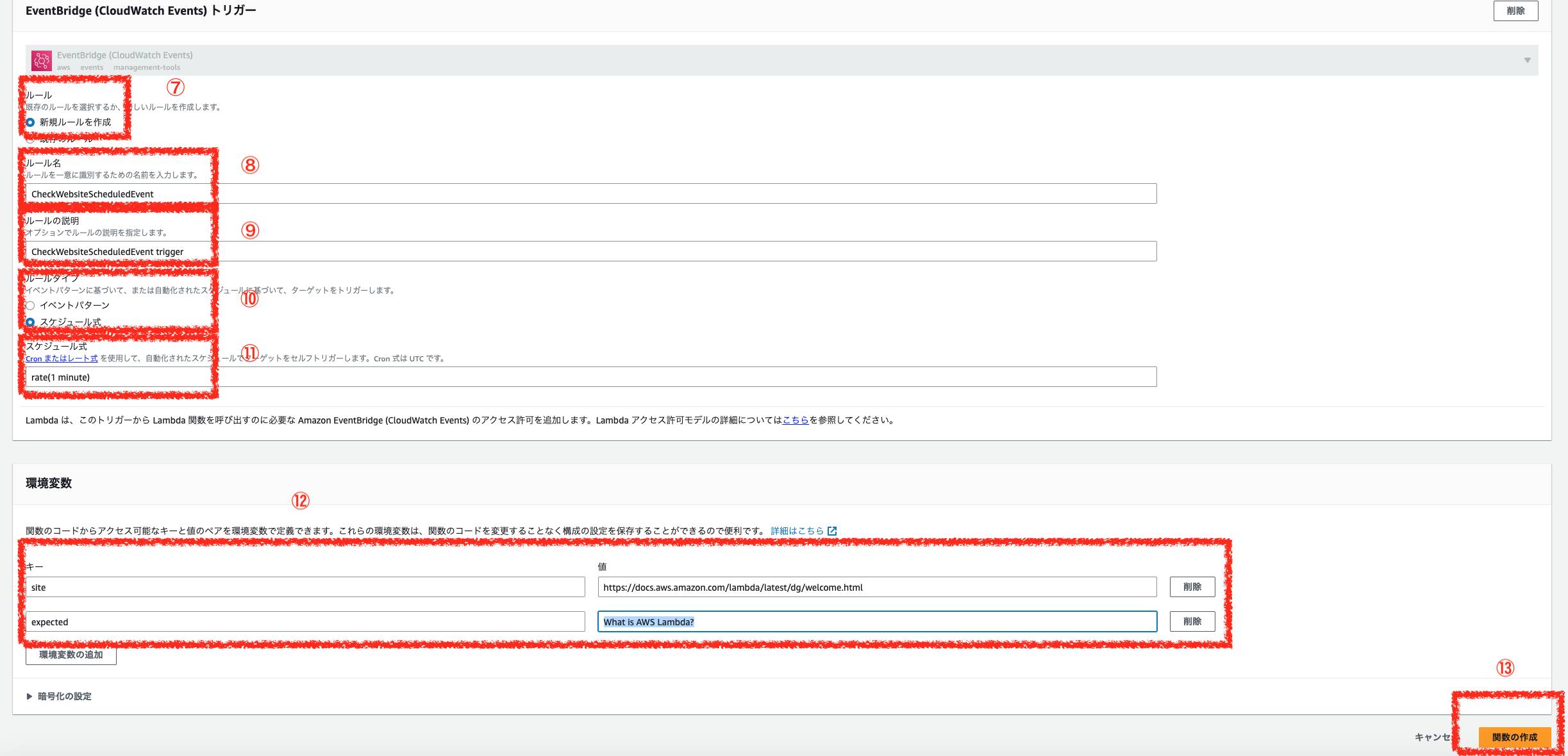This screenshot has height=756, width=1568.
Task: Click the rule description input field
Action: (591, 252)
